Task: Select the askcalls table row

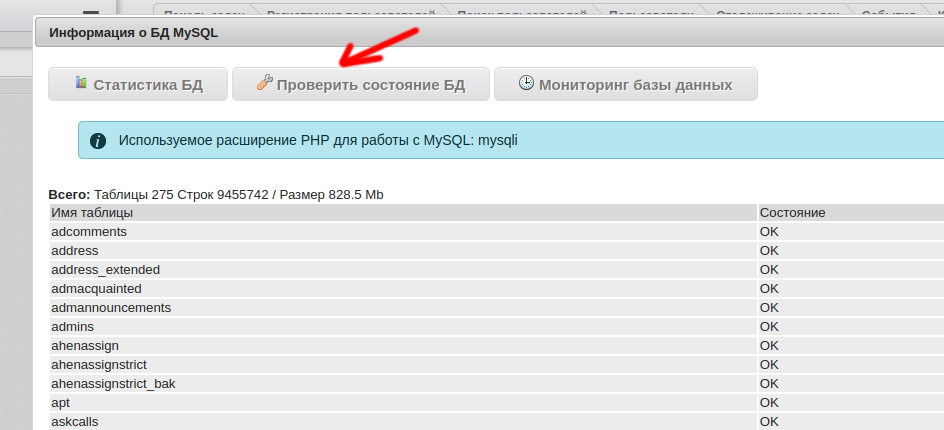Action: pyautogui.click(x=75, y=422)
